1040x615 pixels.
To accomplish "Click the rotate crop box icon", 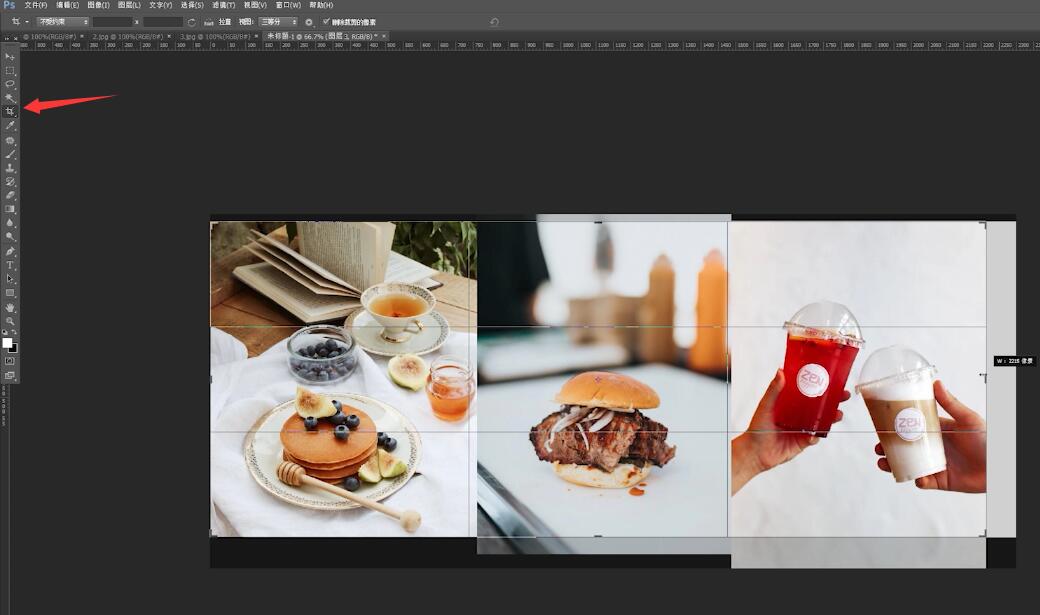I will click(x=192, y=22).
